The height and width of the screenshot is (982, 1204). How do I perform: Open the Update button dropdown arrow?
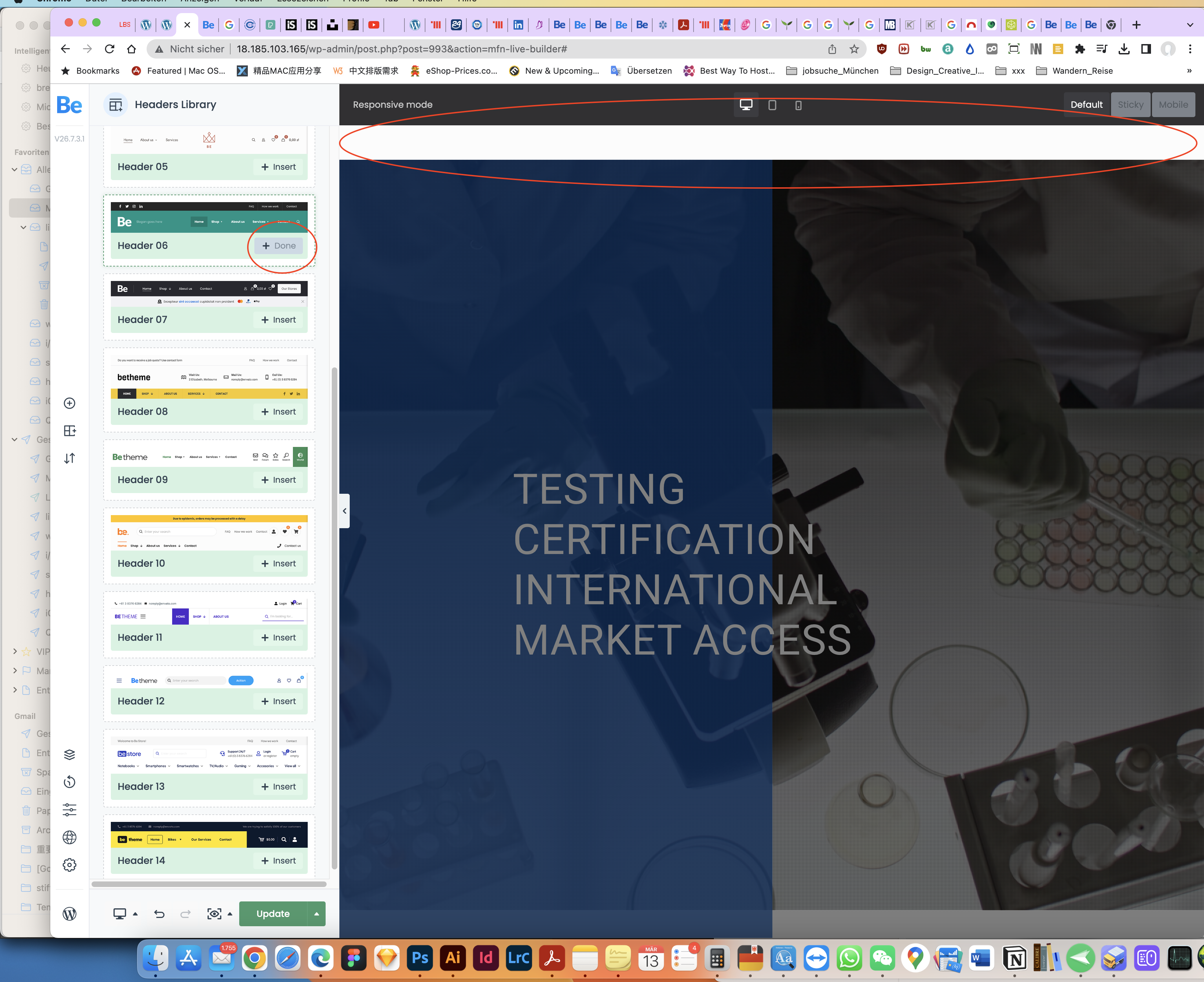pos(316,913)
